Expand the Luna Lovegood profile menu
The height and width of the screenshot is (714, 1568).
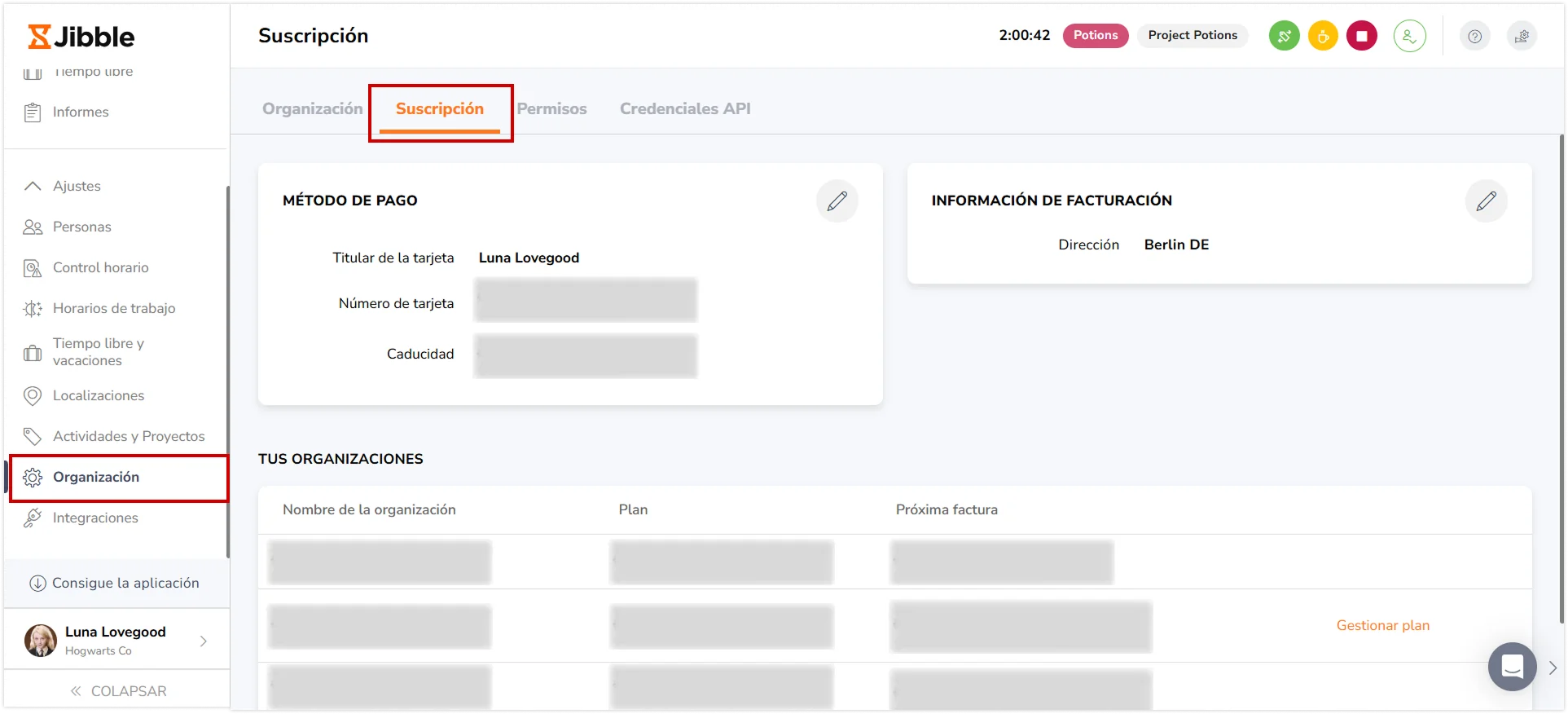[204, 641]
